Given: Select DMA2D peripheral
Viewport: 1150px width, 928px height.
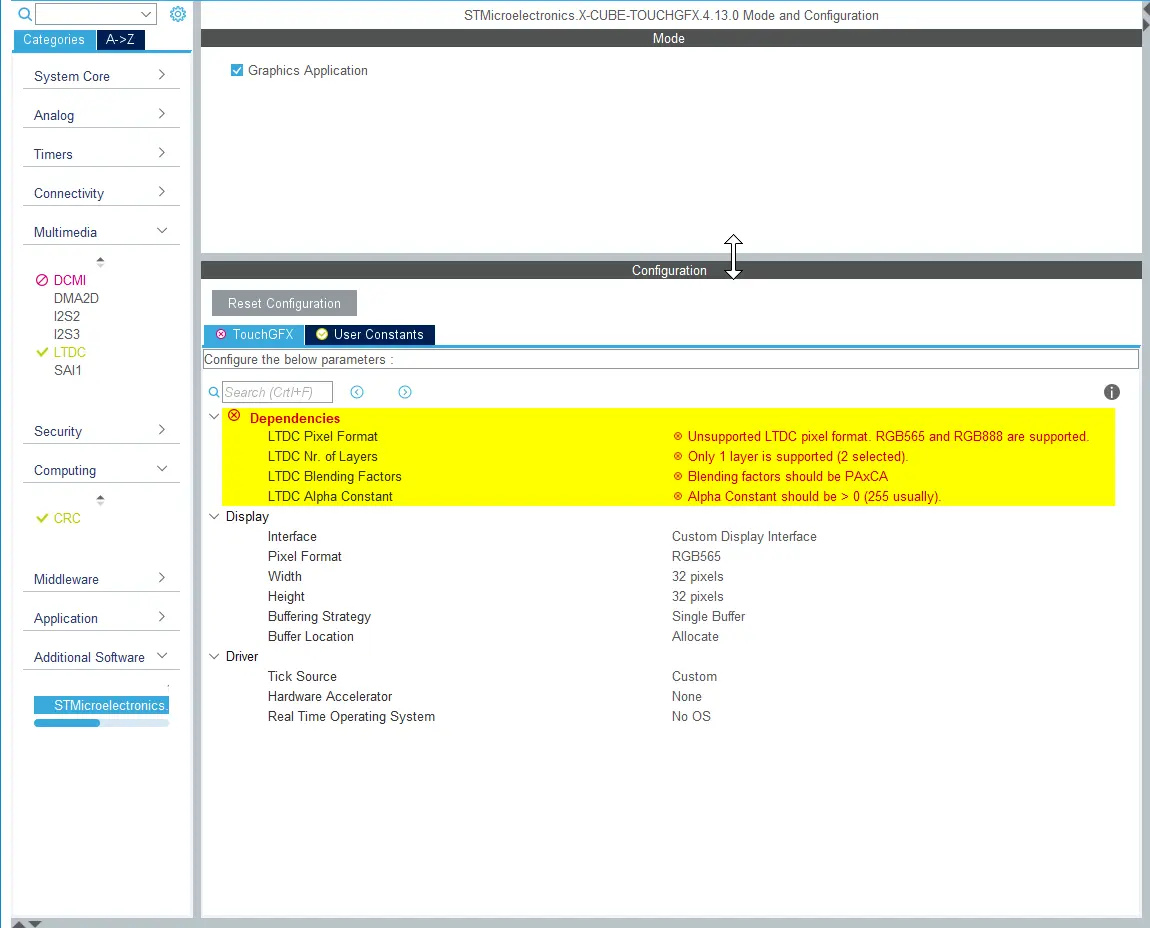Looking at the screenshot, I should [x=76, y=299].
